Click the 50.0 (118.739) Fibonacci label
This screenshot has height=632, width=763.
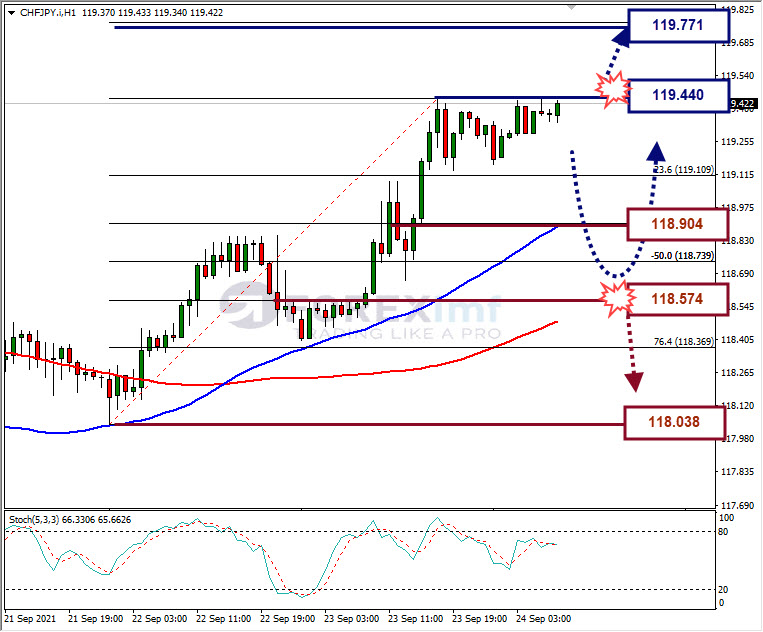pos(683,255)
